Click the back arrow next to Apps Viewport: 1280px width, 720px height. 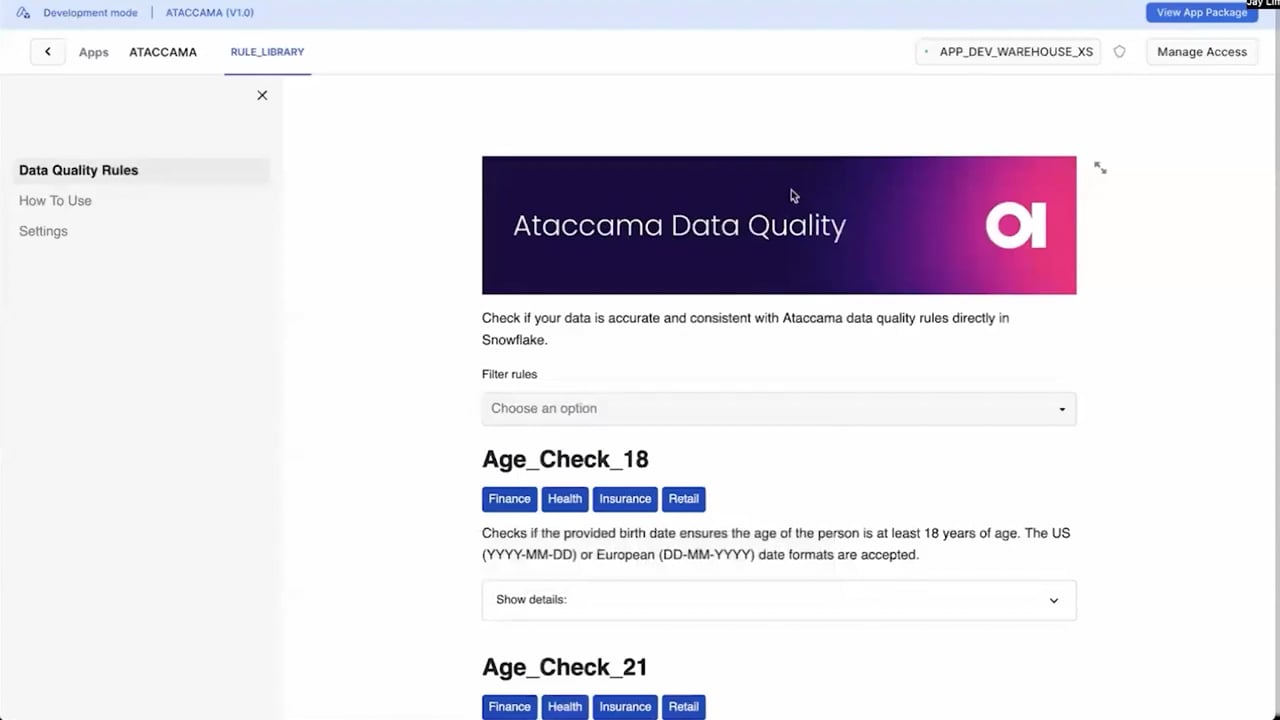(x=47, y=51)
